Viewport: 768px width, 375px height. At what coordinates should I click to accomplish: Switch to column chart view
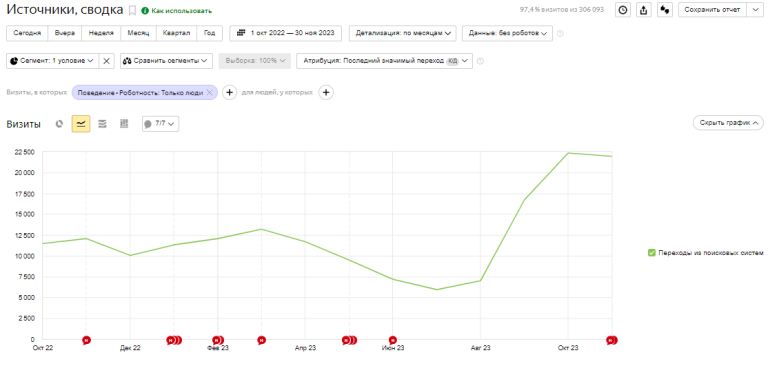click(124, 124)
